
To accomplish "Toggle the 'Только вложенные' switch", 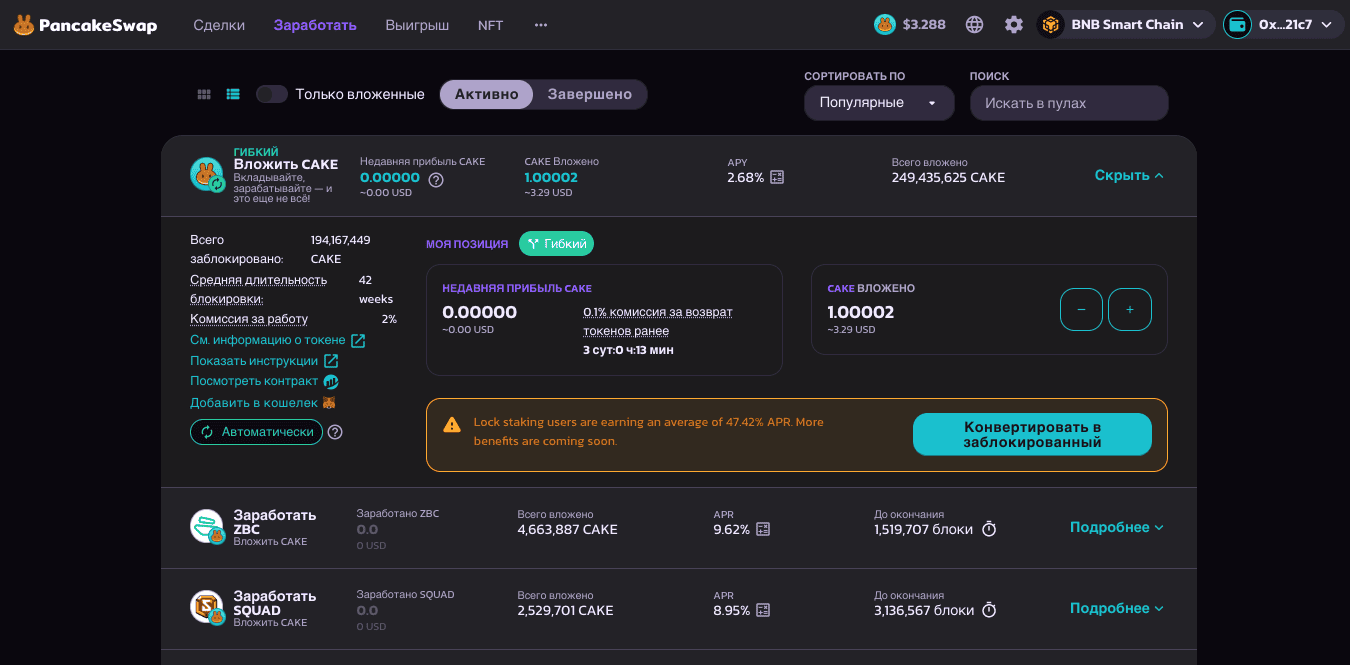I will 272,94.
